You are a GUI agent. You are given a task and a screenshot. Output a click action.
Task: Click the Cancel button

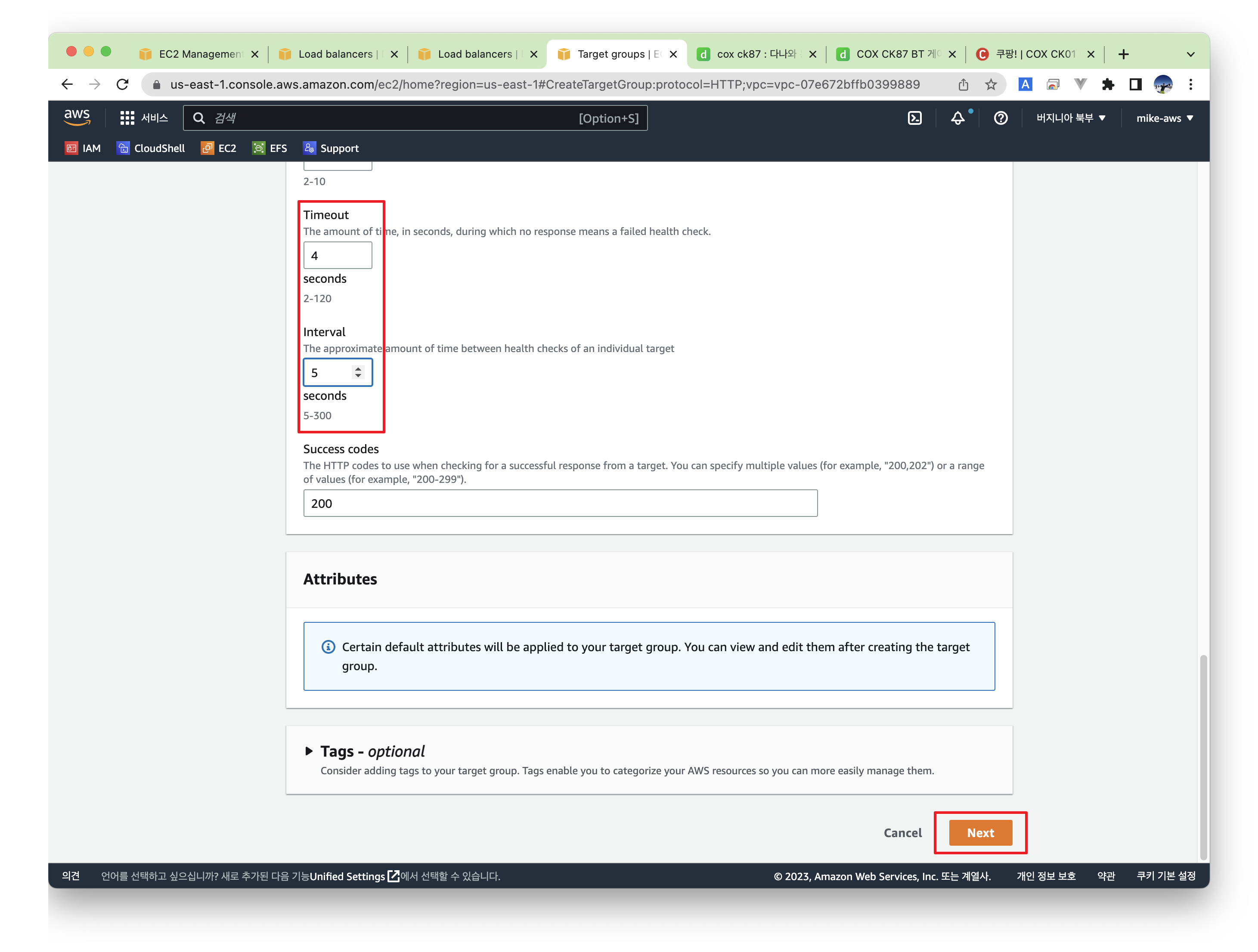tap(902, 833)
